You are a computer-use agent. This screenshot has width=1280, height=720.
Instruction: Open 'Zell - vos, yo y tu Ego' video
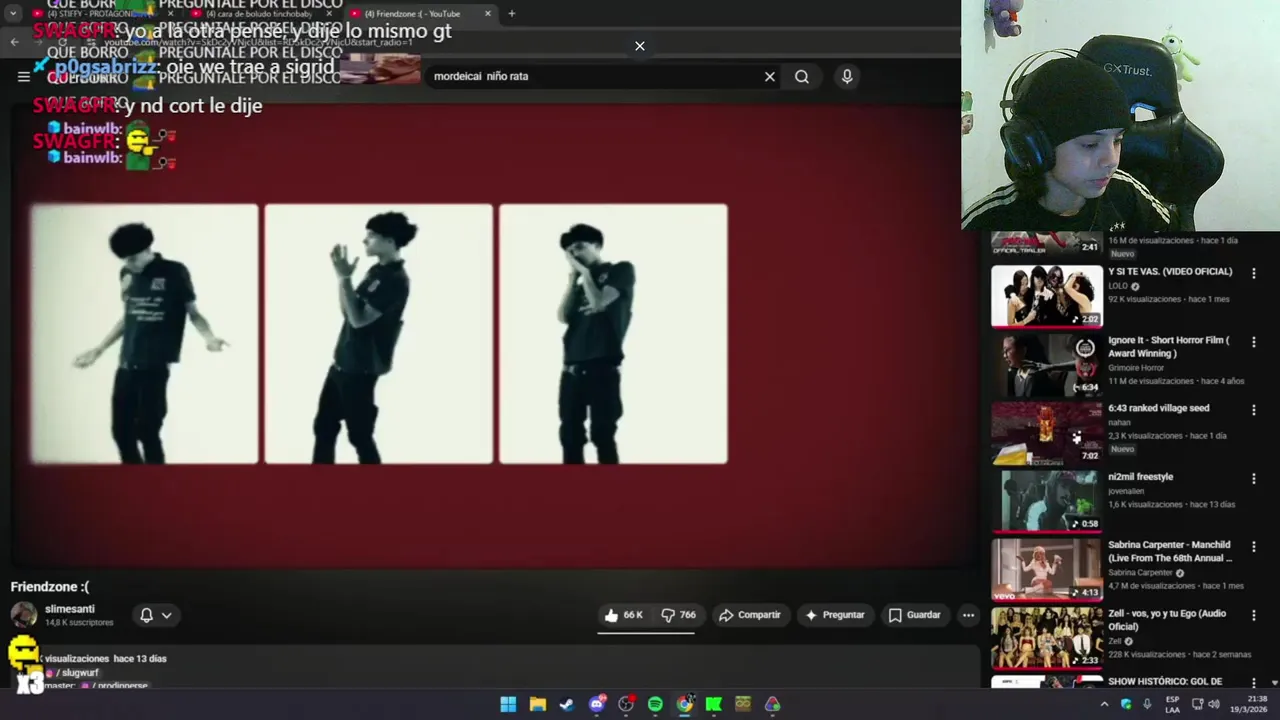pyautogui.click(x=1046, y=638)
